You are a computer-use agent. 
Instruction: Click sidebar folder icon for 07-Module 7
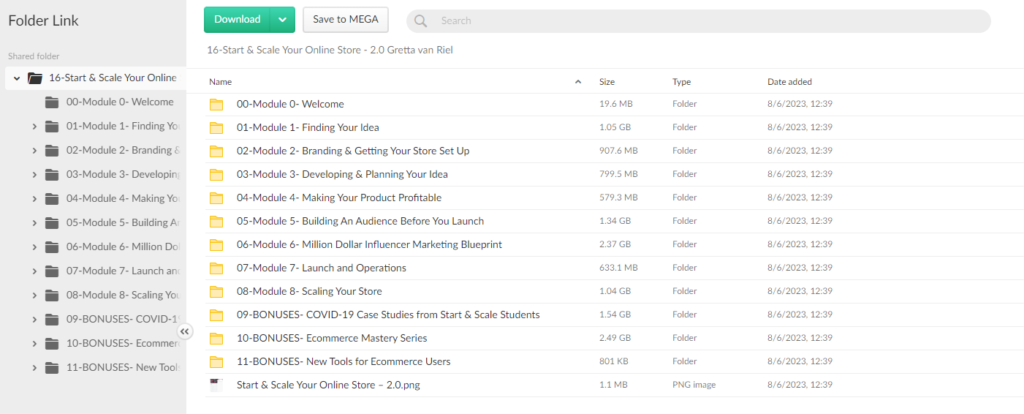pyautogui.click(x=52, y=271)
